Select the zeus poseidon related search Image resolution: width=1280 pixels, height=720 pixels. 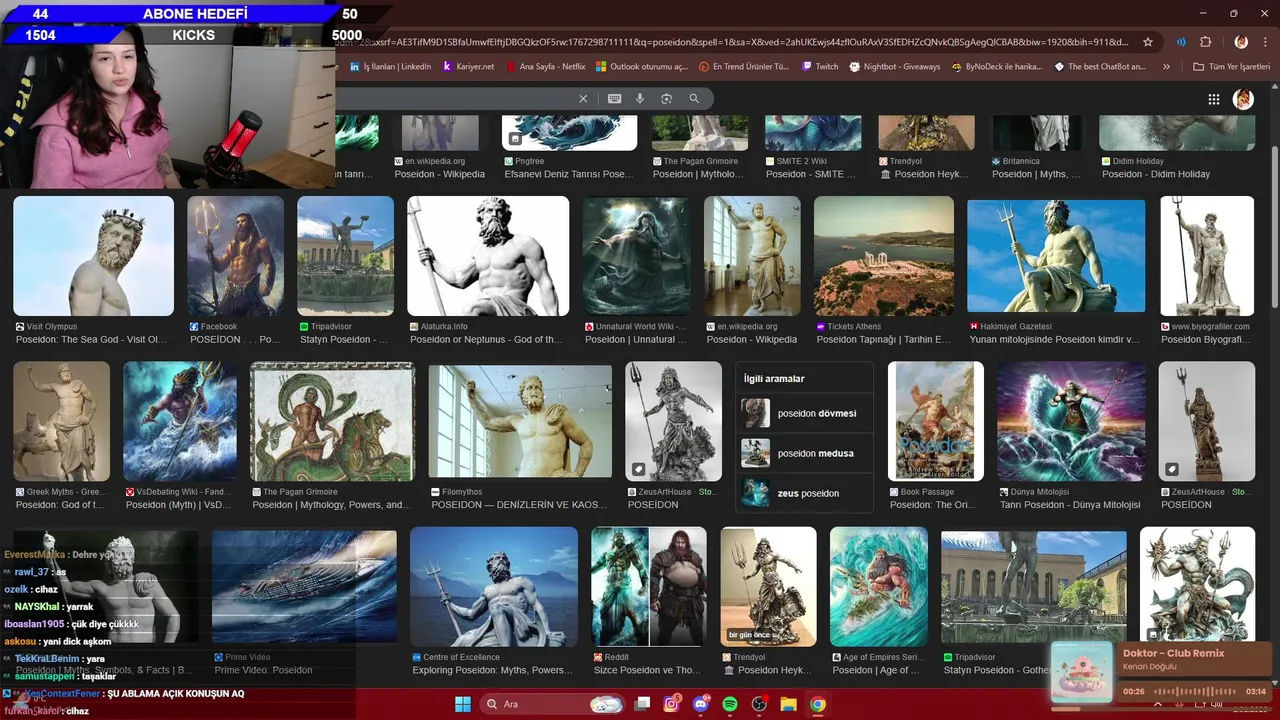point(804,493)
